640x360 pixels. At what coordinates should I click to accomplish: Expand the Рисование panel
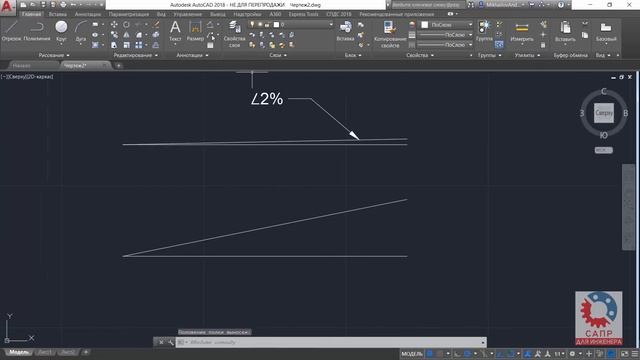tap(54, 55)
